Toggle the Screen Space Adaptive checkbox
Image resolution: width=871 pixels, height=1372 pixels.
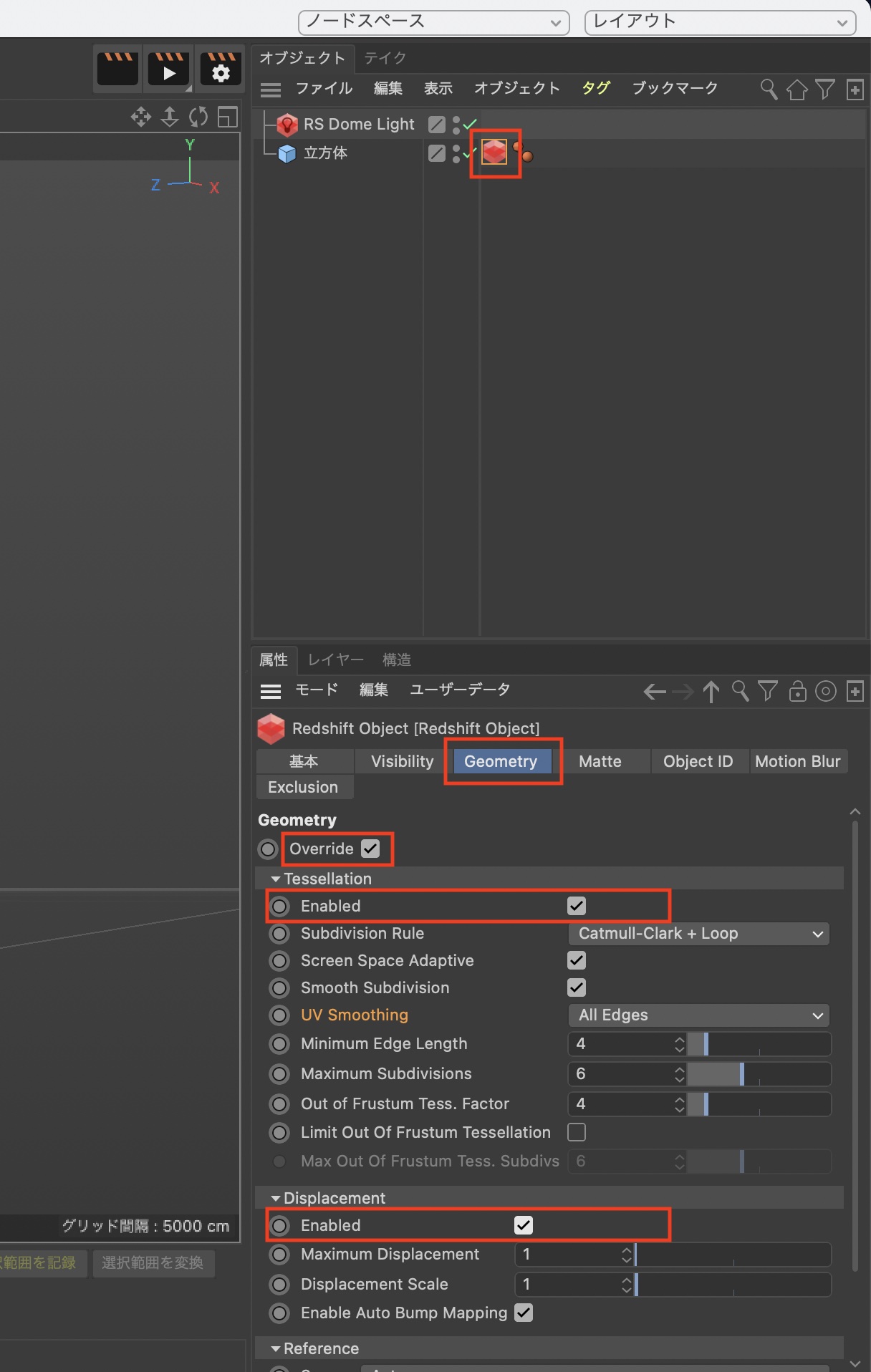[x=577, y=960]
